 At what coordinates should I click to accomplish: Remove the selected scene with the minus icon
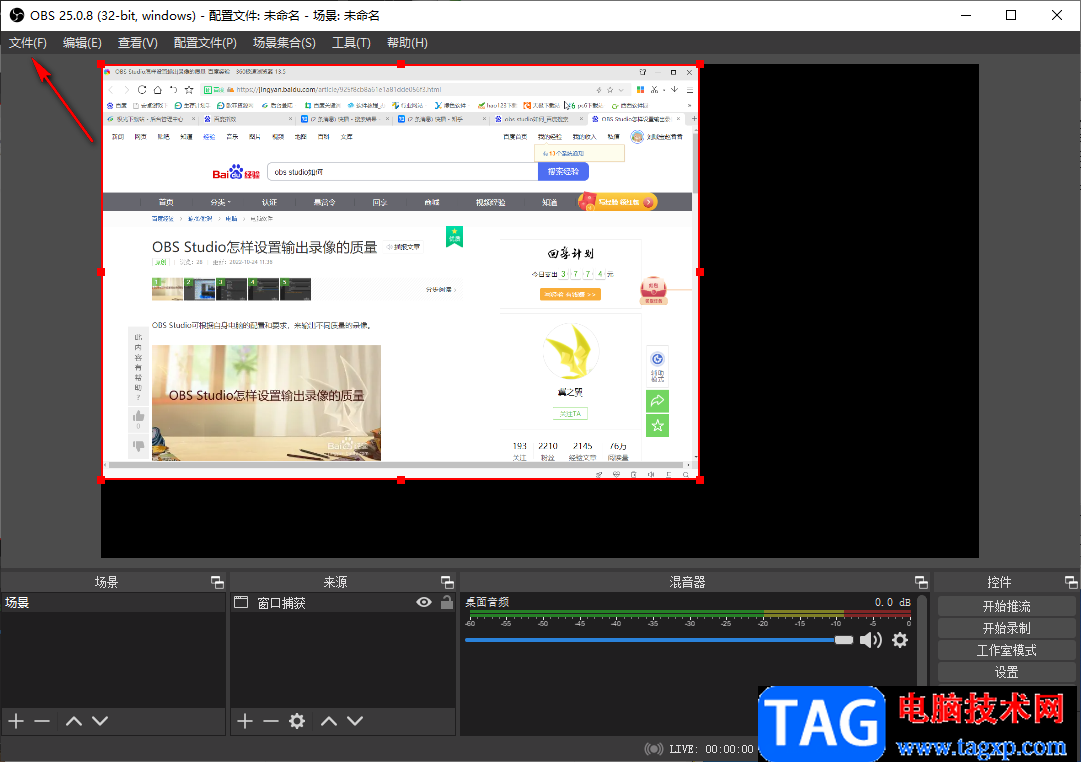coord(42,721)
